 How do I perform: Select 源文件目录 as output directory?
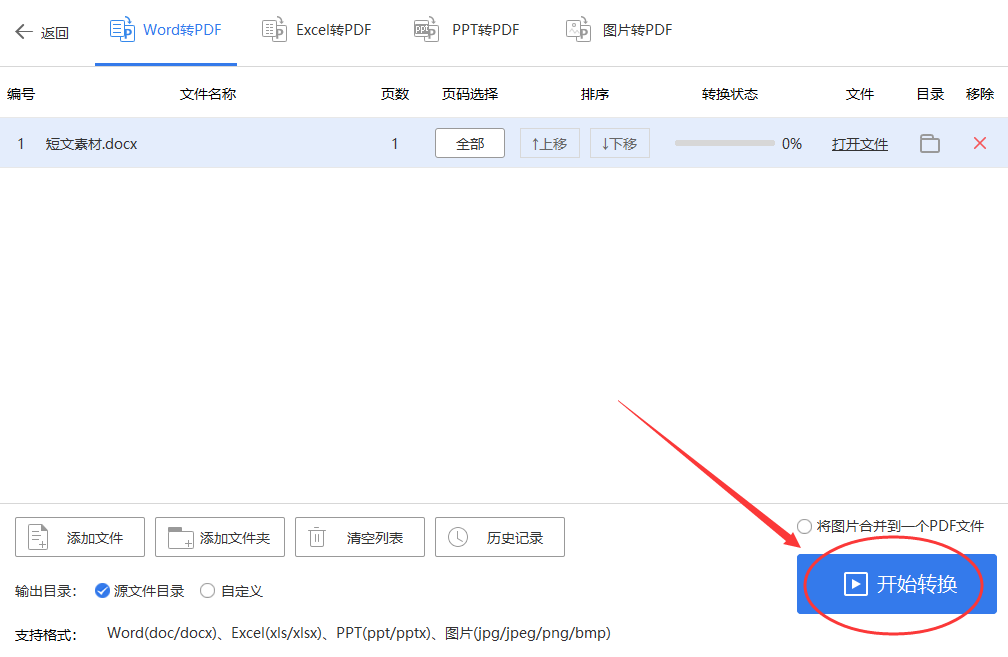[140, 591]
